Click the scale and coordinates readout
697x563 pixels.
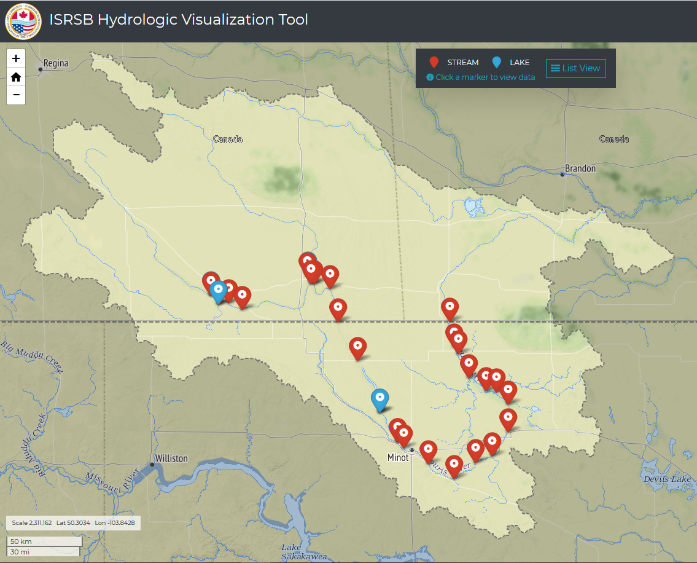pyautogui.click(x=73, y=523)
